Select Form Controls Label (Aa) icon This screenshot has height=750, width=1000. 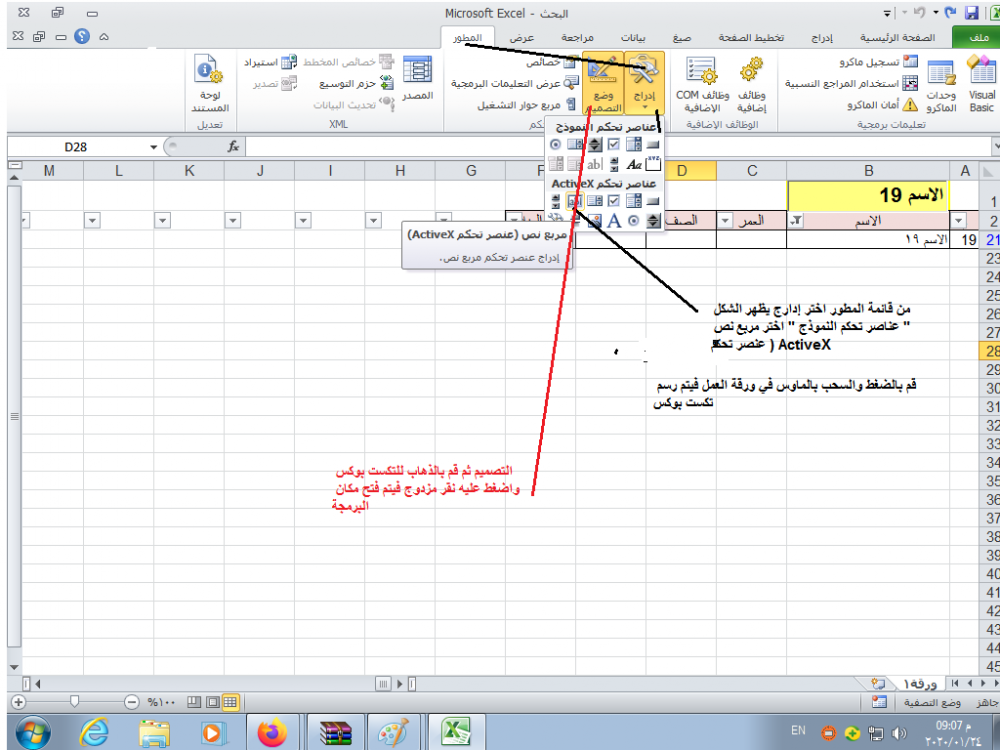633,164
